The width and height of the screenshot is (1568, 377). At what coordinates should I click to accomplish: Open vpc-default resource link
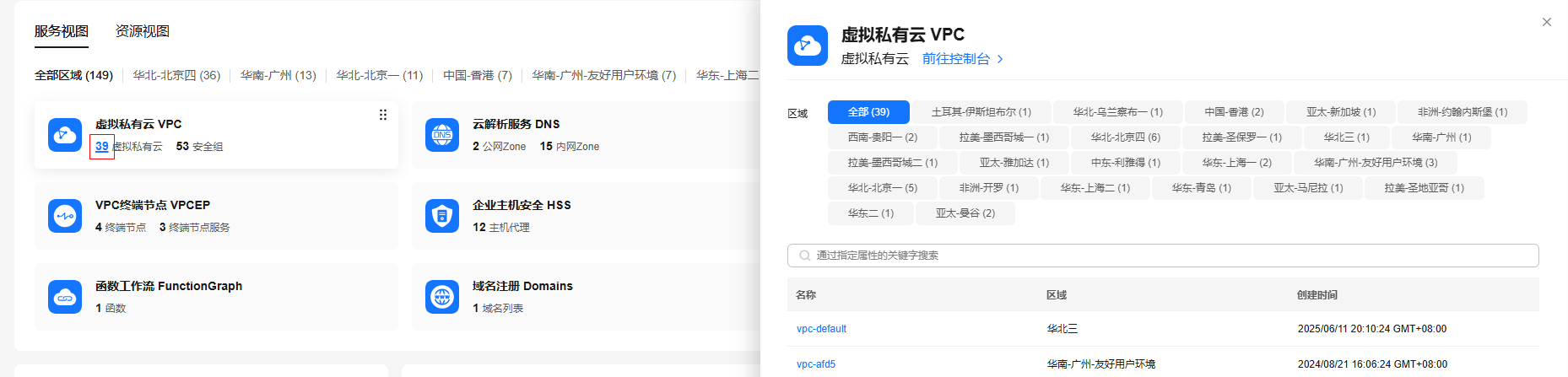[821, 329]
